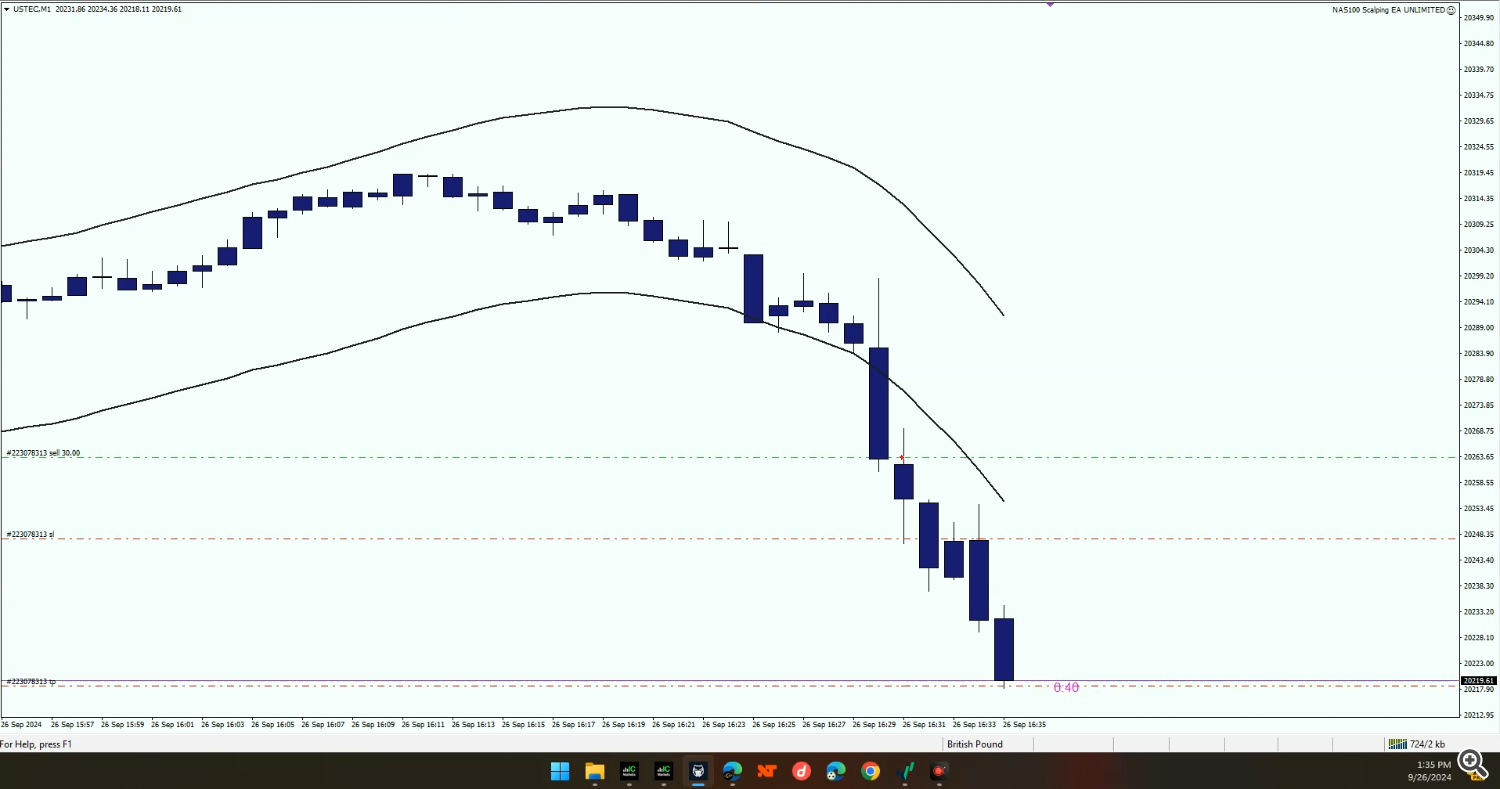Click the red sell entry arrow marker
Screen dimensions: 1500x789
(x=902, y=458)
